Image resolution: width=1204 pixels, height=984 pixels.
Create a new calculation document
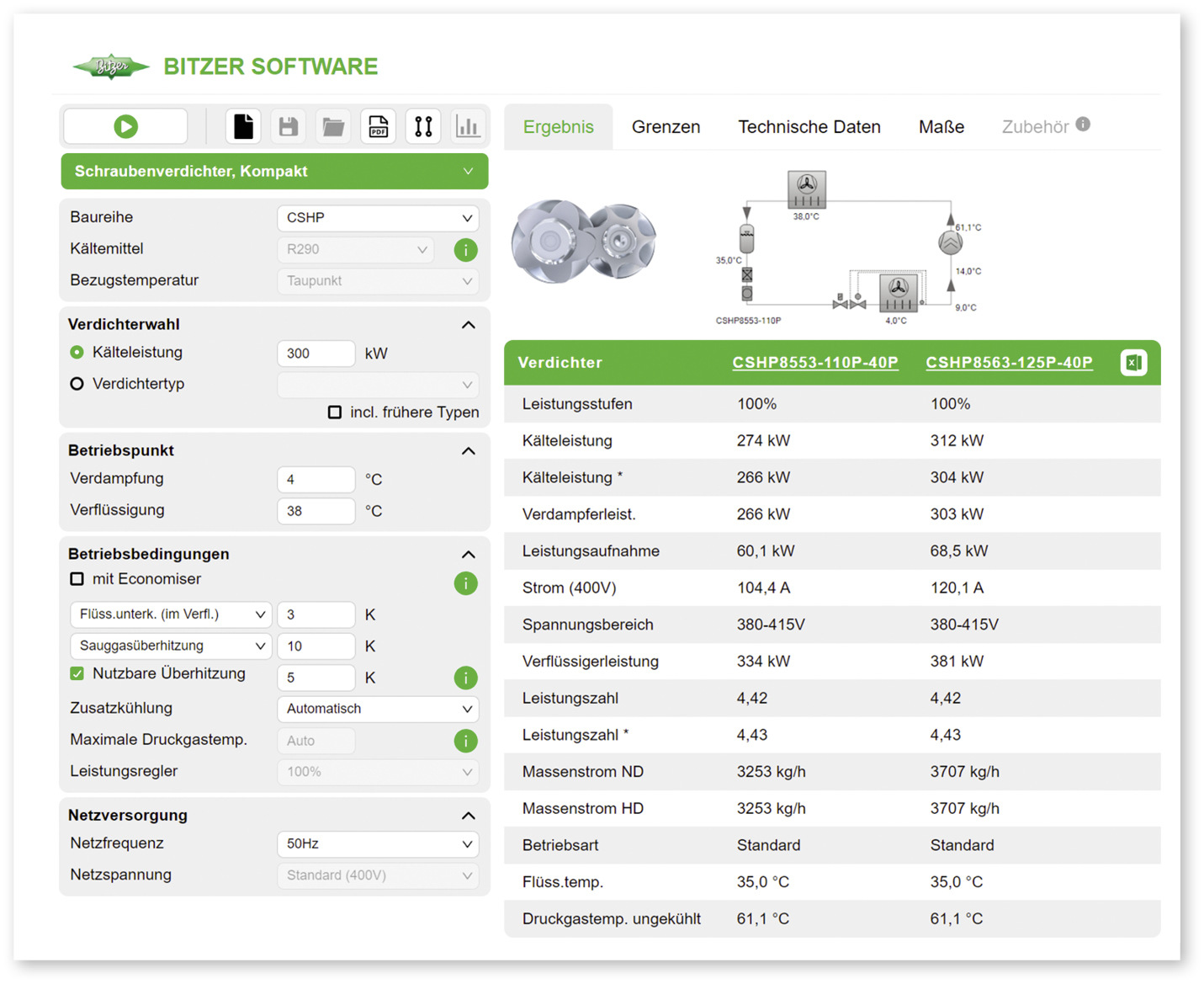point(243,126)
